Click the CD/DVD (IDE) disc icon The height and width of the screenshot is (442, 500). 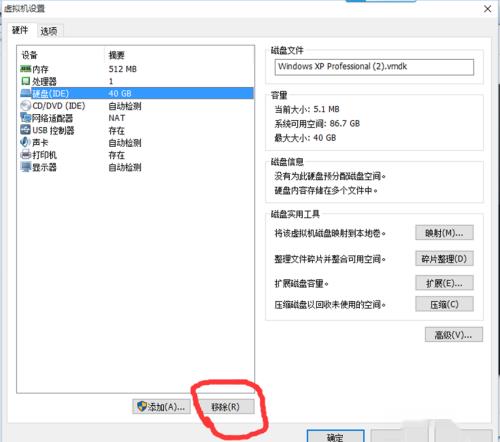25,106
